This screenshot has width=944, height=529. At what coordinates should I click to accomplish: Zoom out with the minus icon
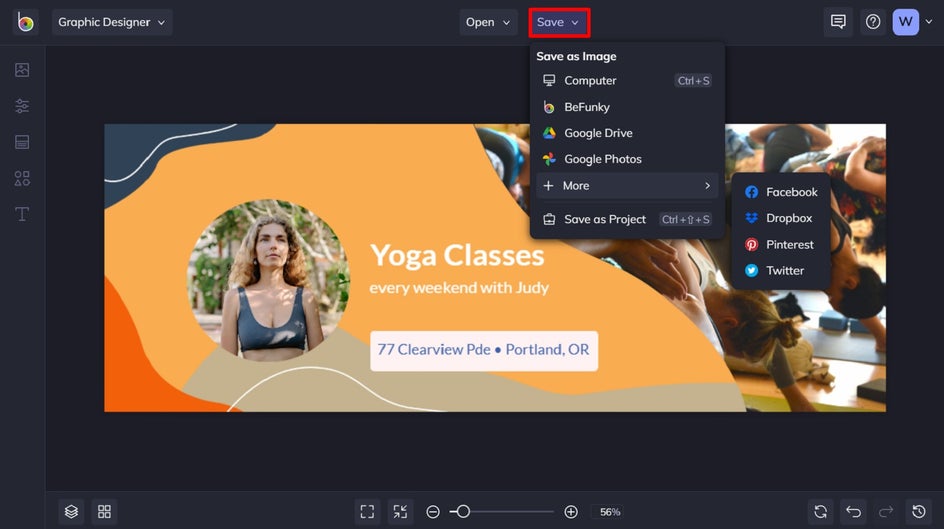coord(433,512)
